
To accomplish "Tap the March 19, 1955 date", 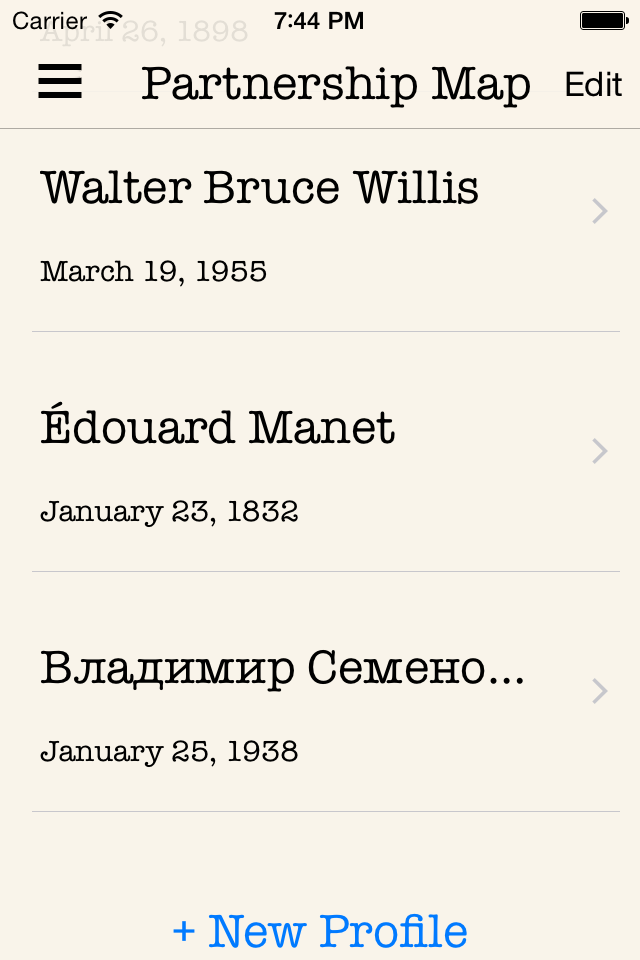I will tap(154, 272).
